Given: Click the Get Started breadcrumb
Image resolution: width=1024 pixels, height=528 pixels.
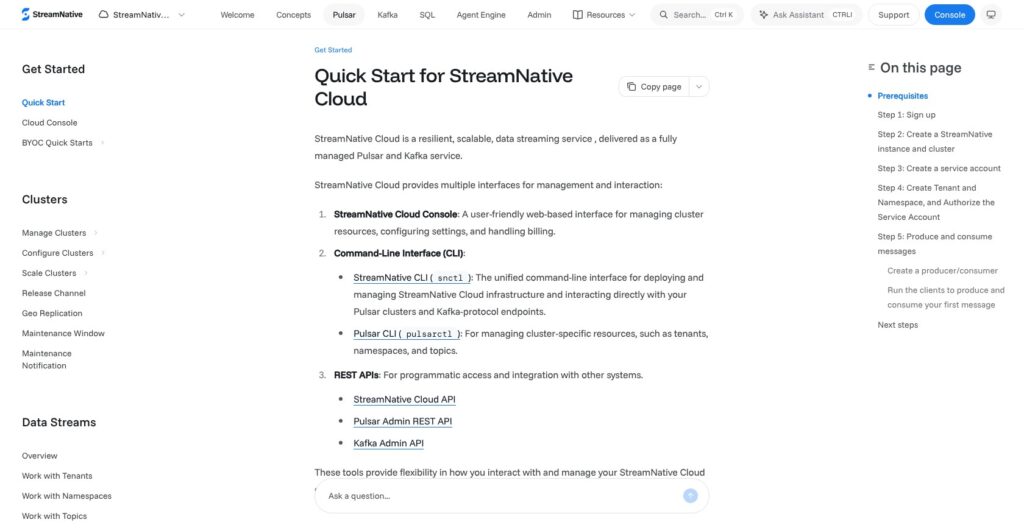Looking at the screenshot, I should pyautogui.click(x=333, y=50).
